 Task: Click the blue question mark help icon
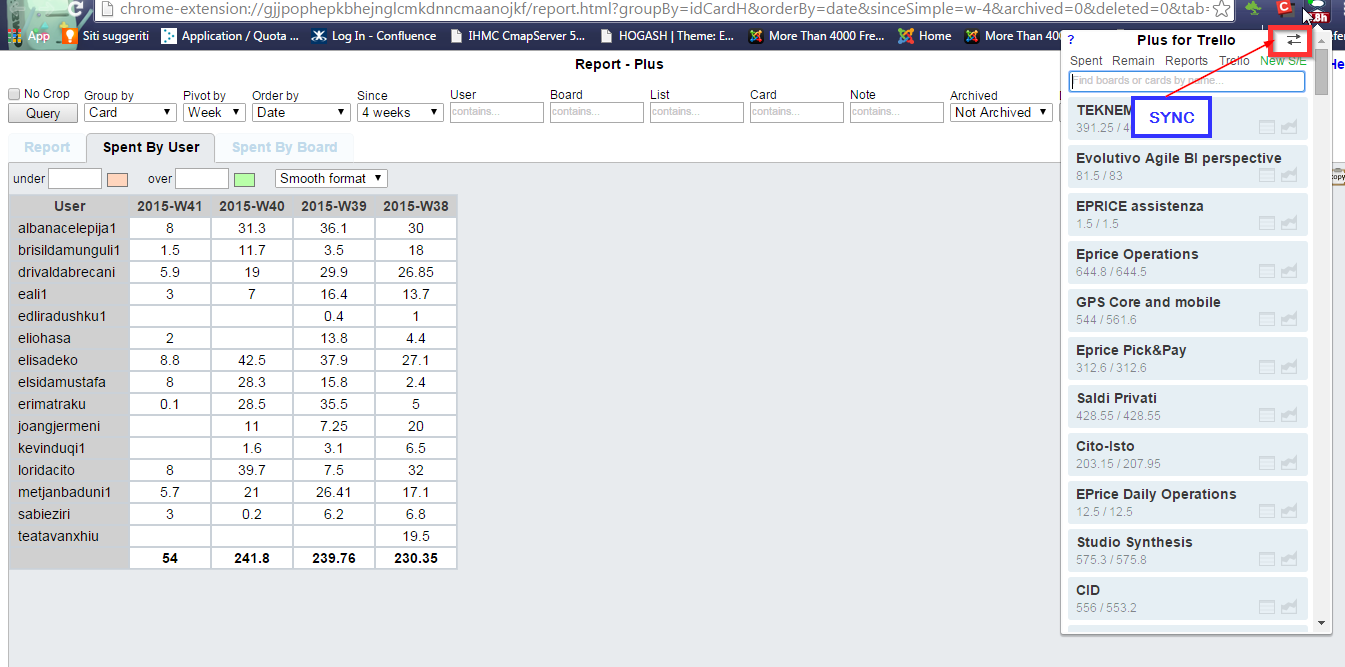[x=1072, y=40]
